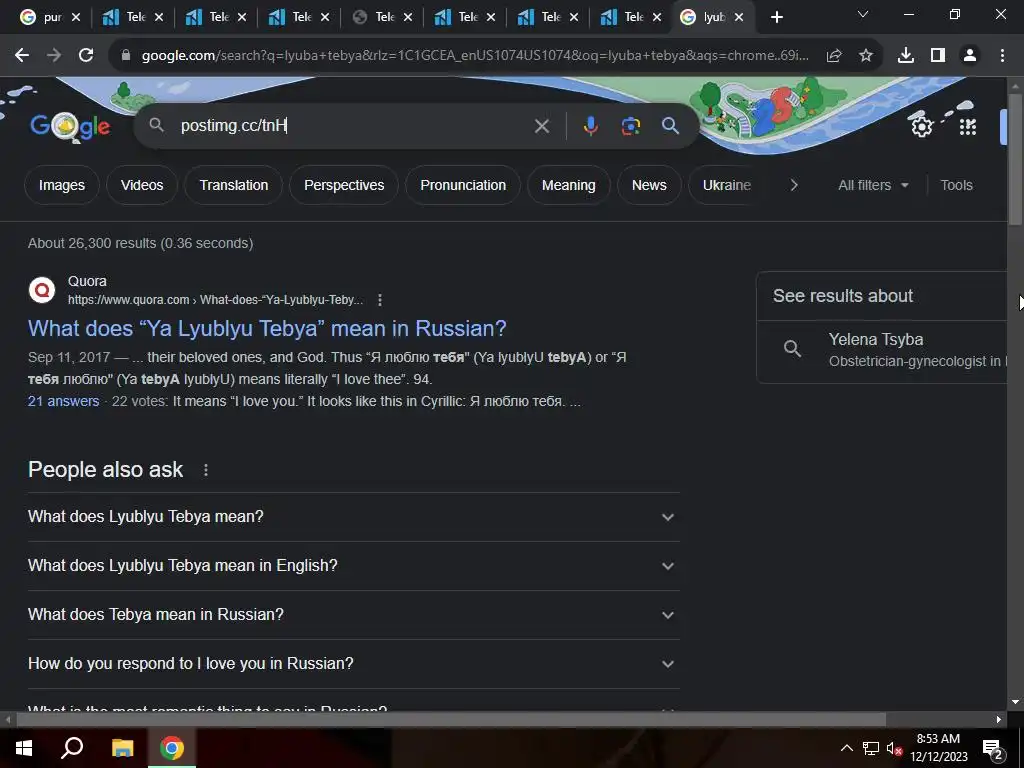Screen dimensions: 1024x768
Task: Click the Quora result URL
Action: (216, 300)
